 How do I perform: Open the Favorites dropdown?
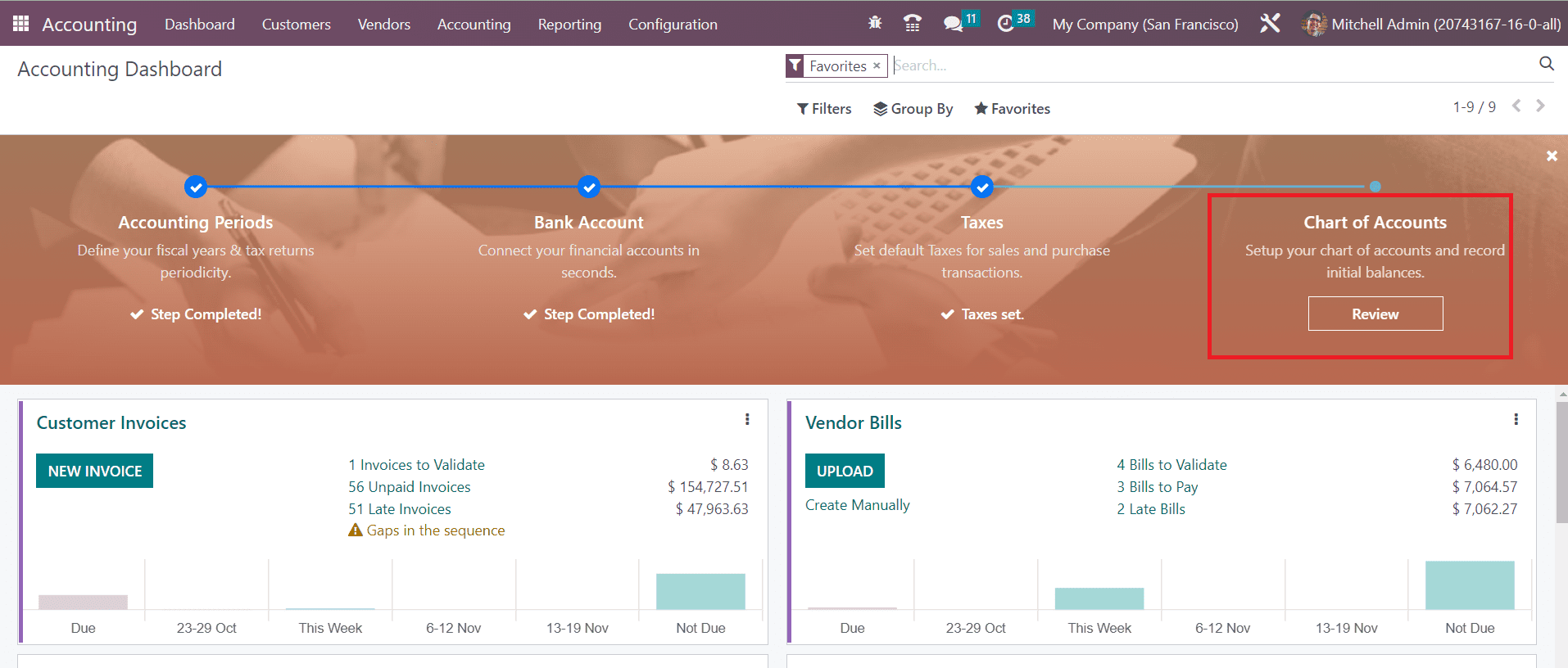(x=1013, y=109)
